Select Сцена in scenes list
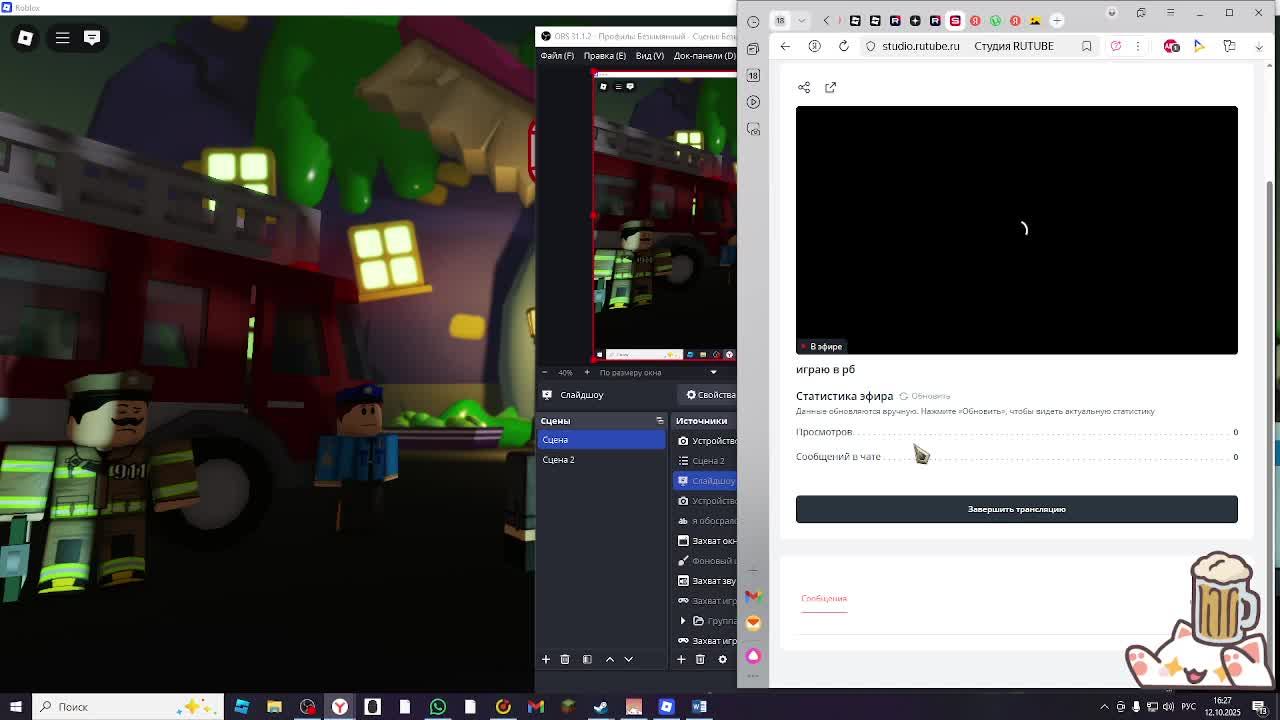The height and width of the screenshot is (720, 1280). pos(601,440)
